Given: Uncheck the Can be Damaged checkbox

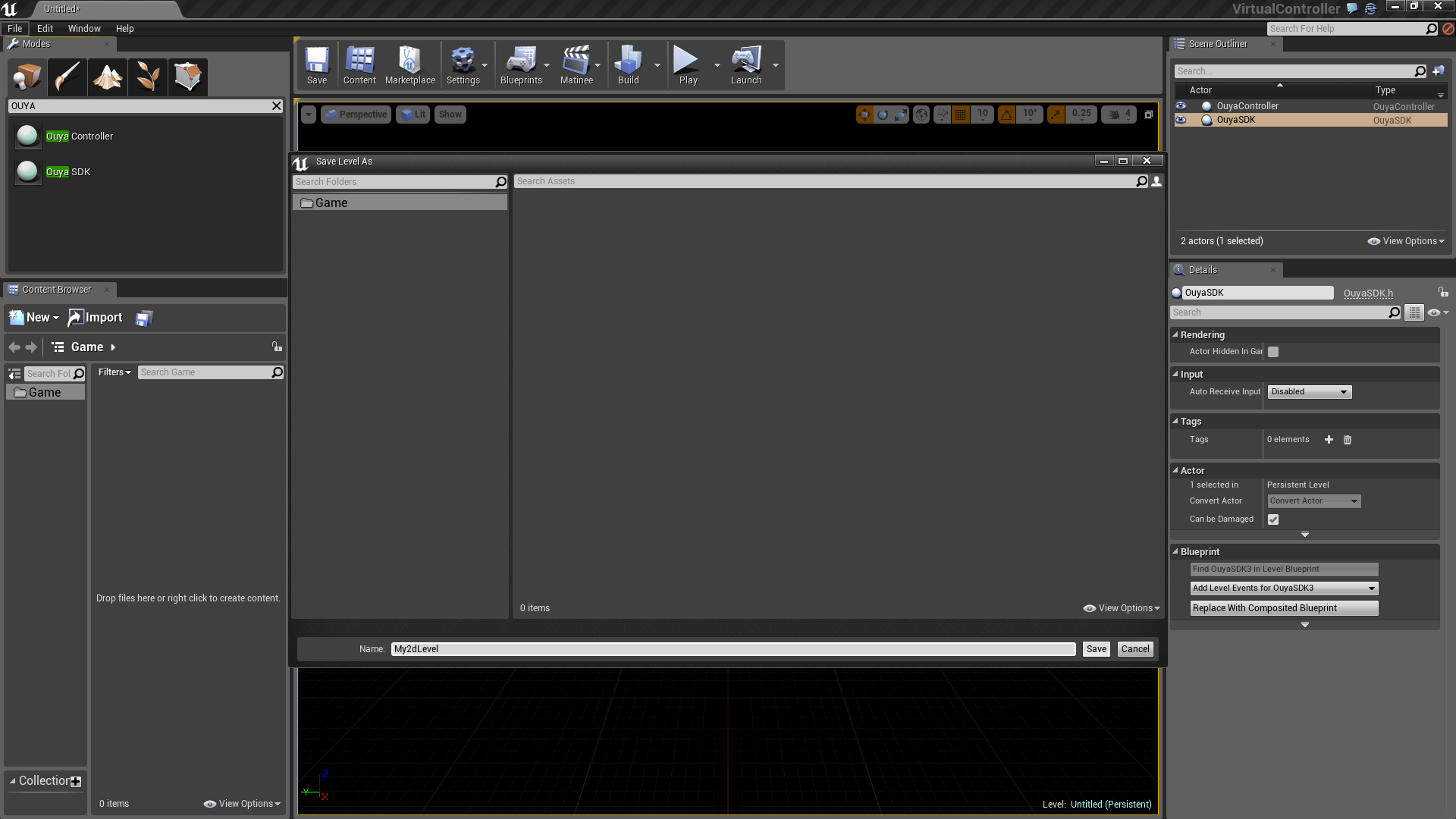Looking at the screenshot, I should 1273,519.
